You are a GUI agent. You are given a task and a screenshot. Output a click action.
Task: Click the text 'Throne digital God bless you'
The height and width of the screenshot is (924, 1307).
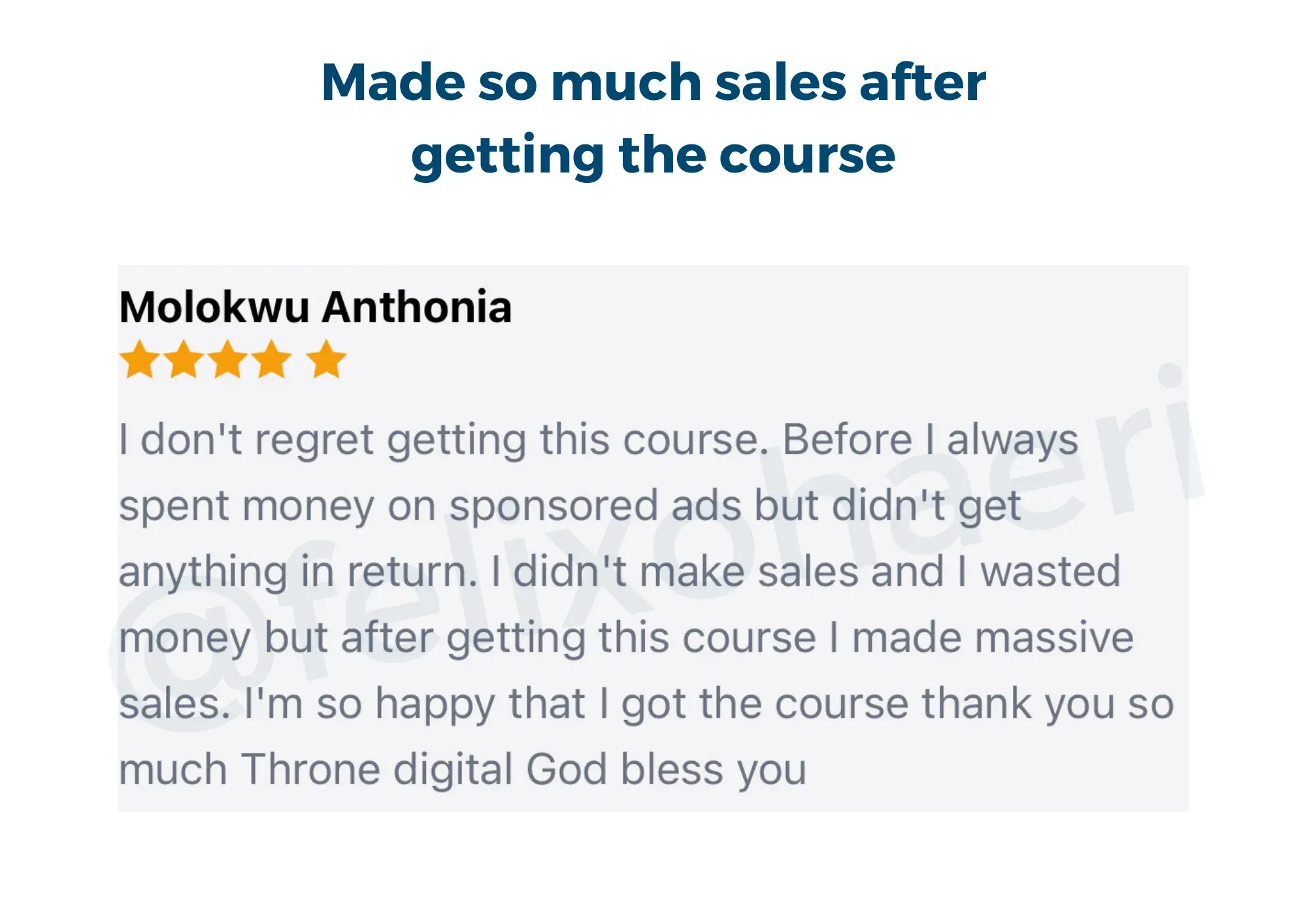(524, 770)
